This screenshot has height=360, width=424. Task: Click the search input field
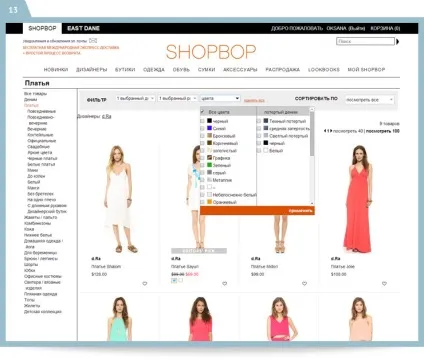coord(365,41)
